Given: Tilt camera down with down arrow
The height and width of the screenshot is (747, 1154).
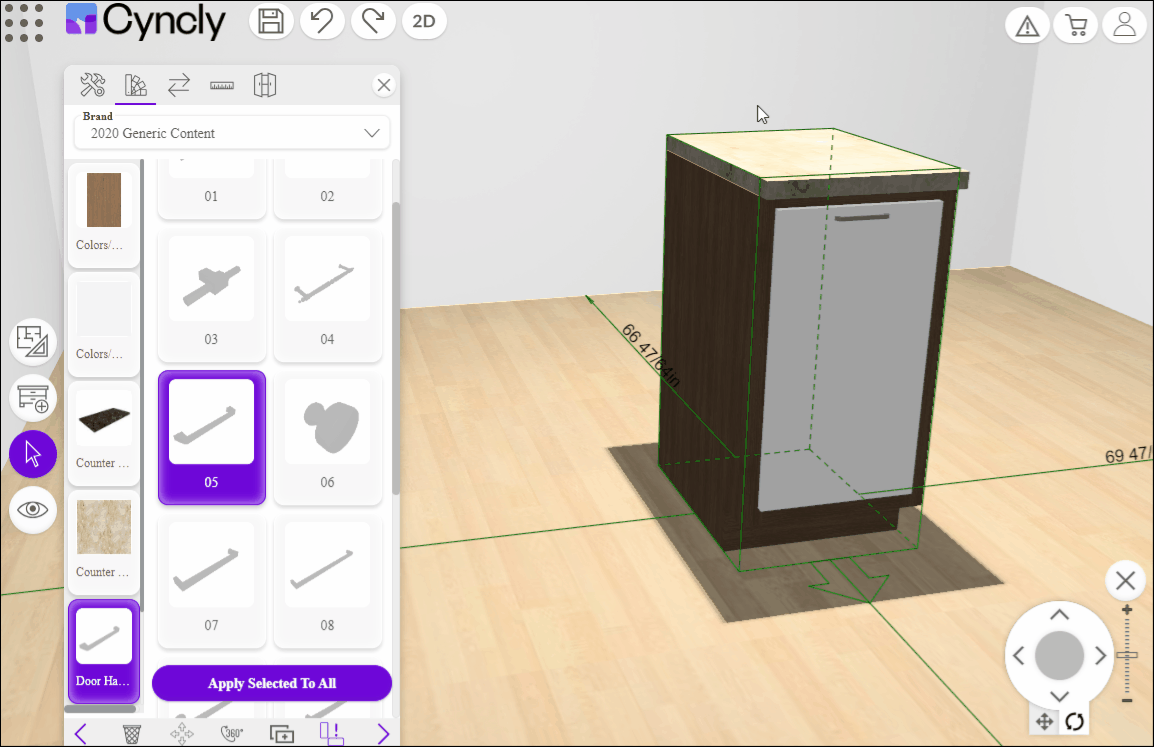Looking at the screenshot, I should tap(1059, 695).
